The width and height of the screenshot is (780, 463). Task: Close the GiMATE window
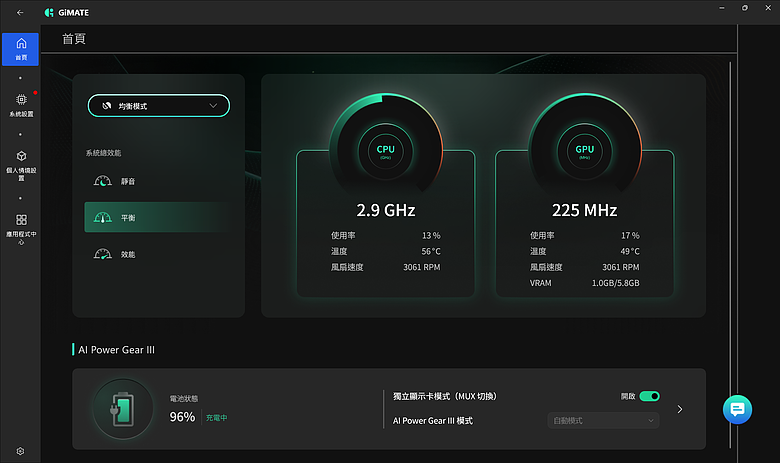click(768, 8)
